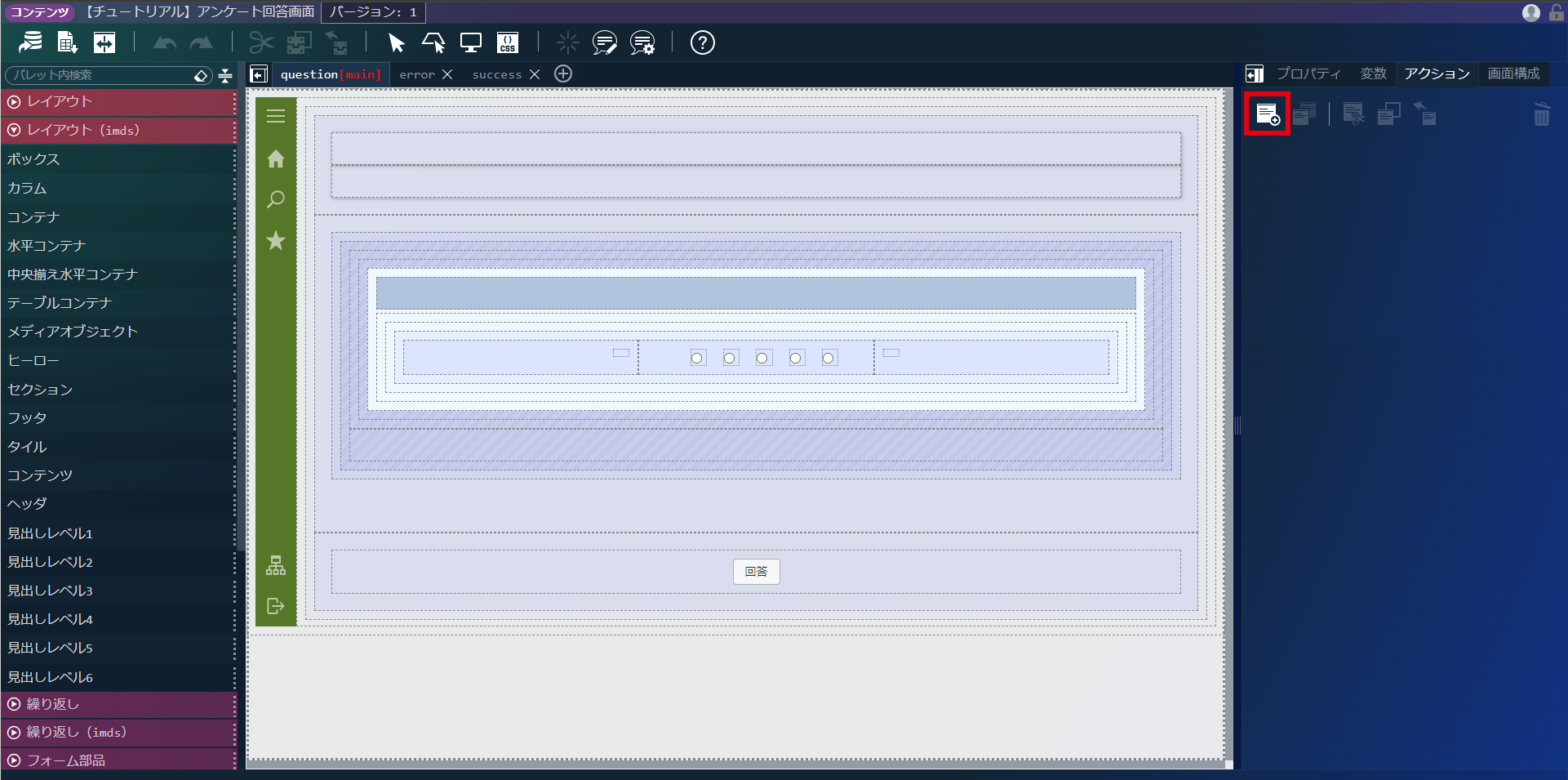1568x780 pixels.
Task: Switch to the question[main] tab
Action: tap(331, 74)
